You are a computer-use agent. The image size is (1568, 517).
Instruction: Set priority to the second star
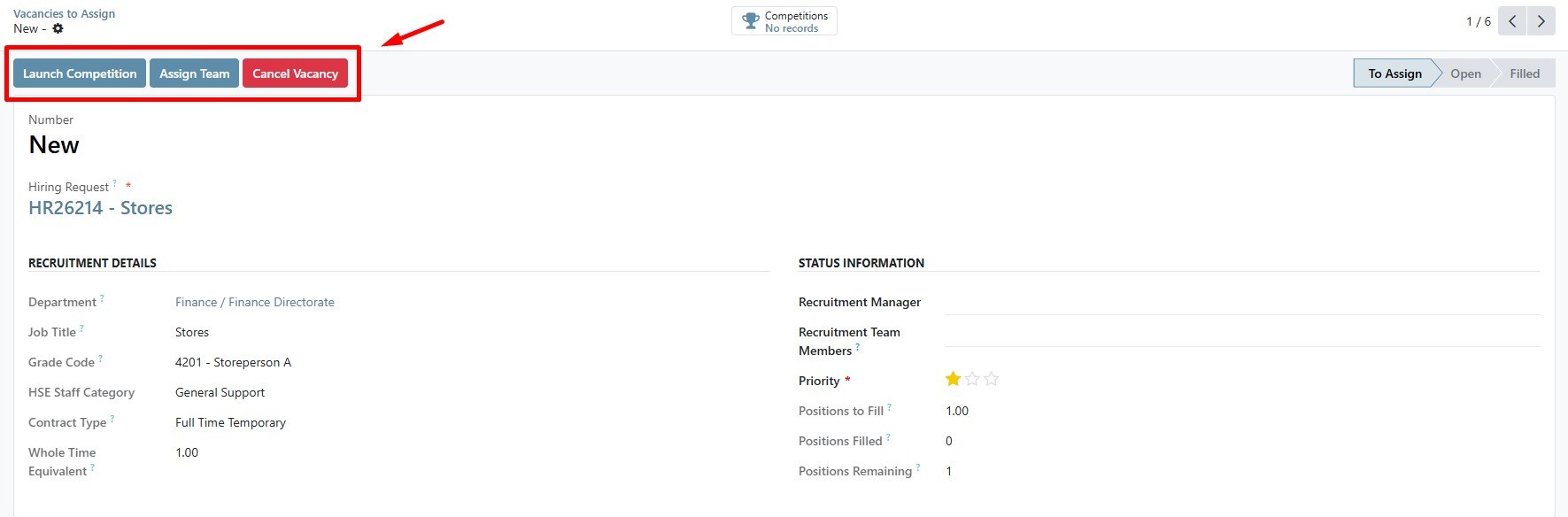pyautogui.click(x=972, y=379)
